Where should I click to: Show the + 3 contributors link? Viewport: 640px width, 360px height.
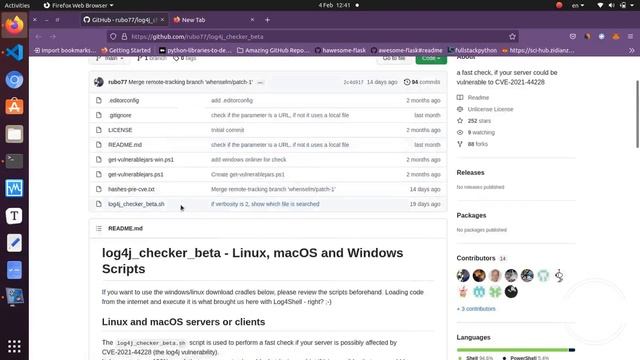476,309
